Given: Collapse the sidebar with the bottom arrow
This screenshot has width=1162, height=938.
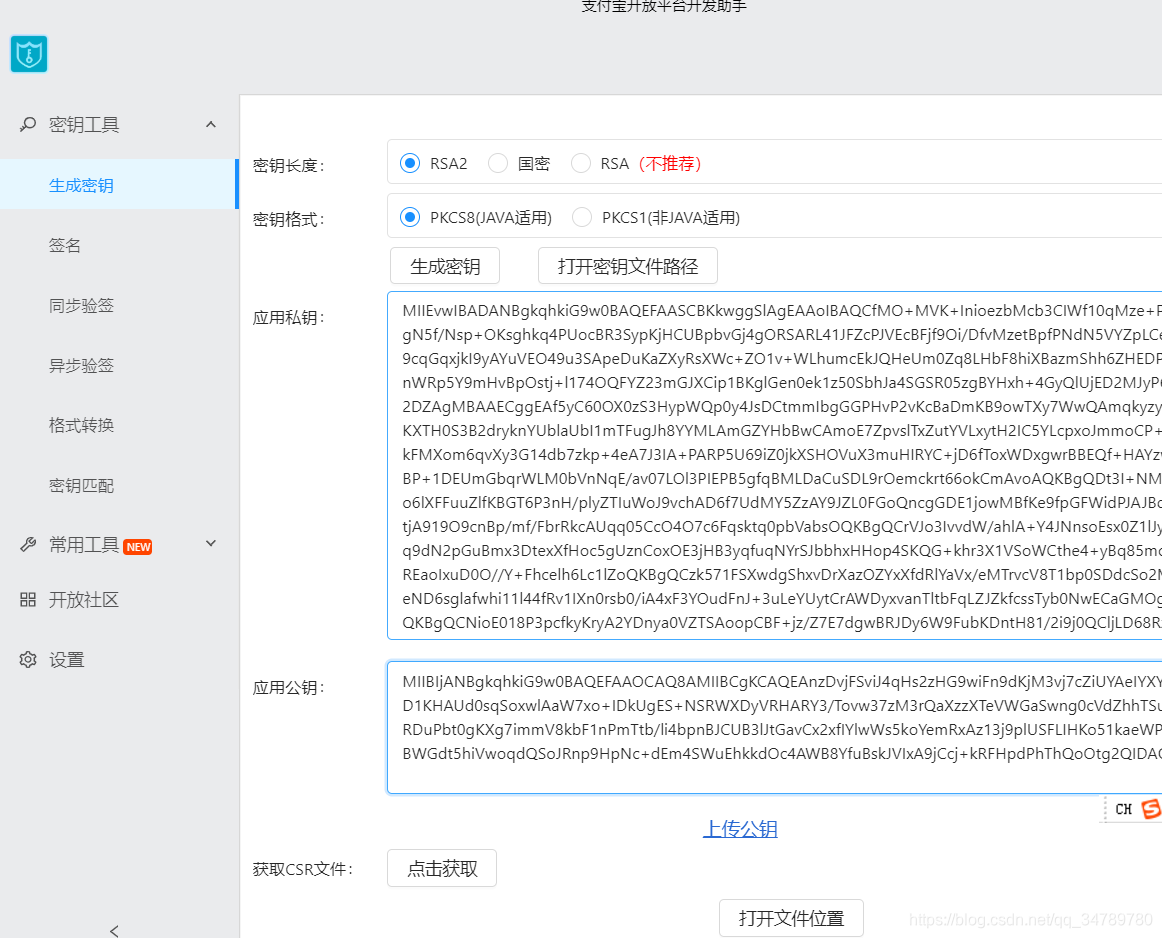Looking at the screenshot, I should point(114,931).
